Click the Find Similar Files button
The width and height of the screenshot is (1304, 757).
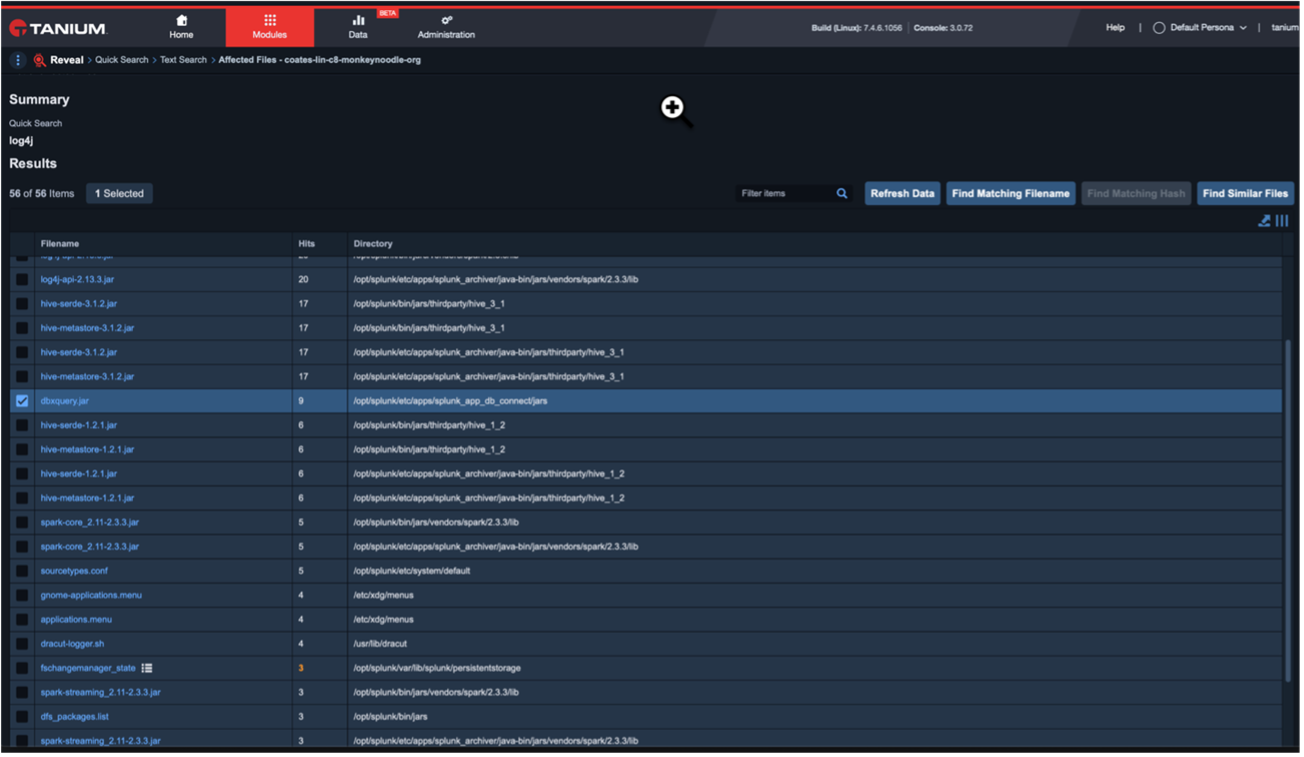pos(1245,194)
